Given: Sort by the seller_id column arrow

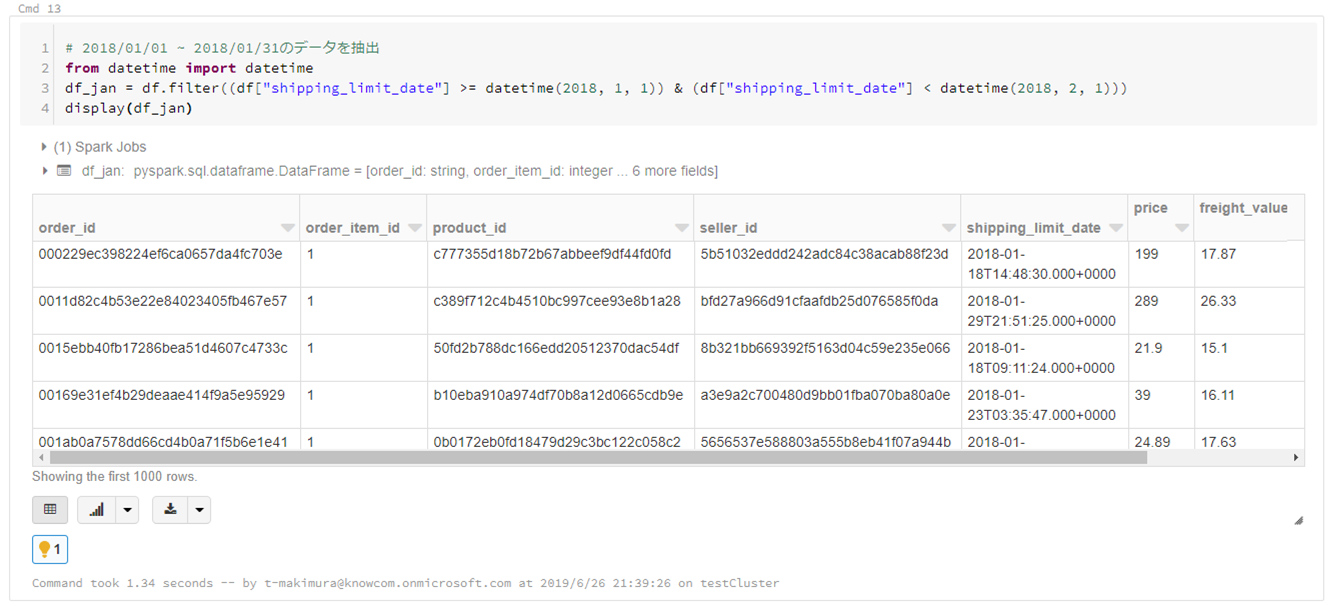Looking at the screenshot, I should [949, 228].
